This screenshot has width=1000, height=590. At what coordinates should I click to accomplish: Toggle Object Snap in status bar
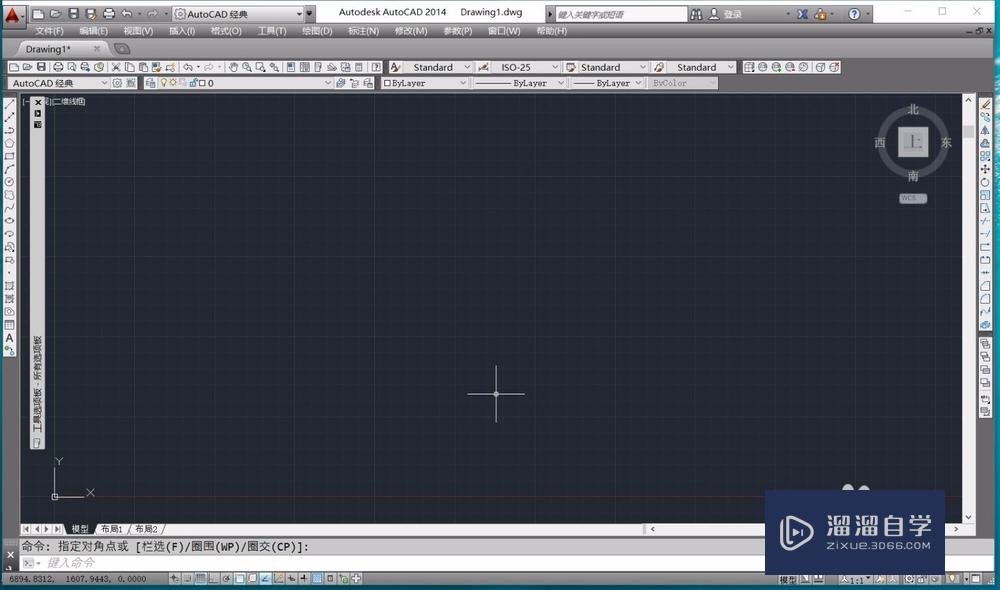tap(239, 579)
